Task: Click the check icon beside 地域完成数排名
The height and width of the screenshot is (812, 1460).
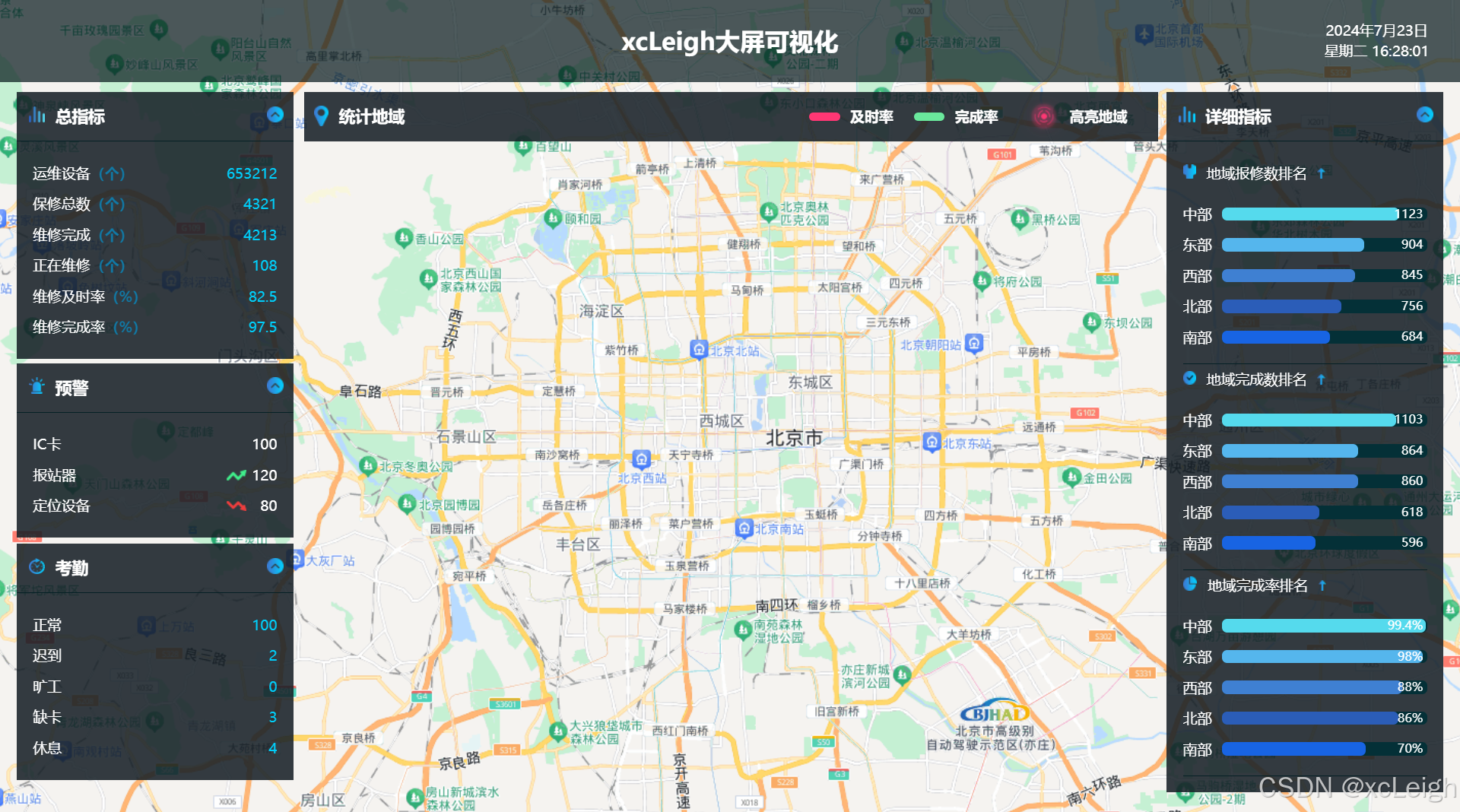Action: tap(1190, 379)
